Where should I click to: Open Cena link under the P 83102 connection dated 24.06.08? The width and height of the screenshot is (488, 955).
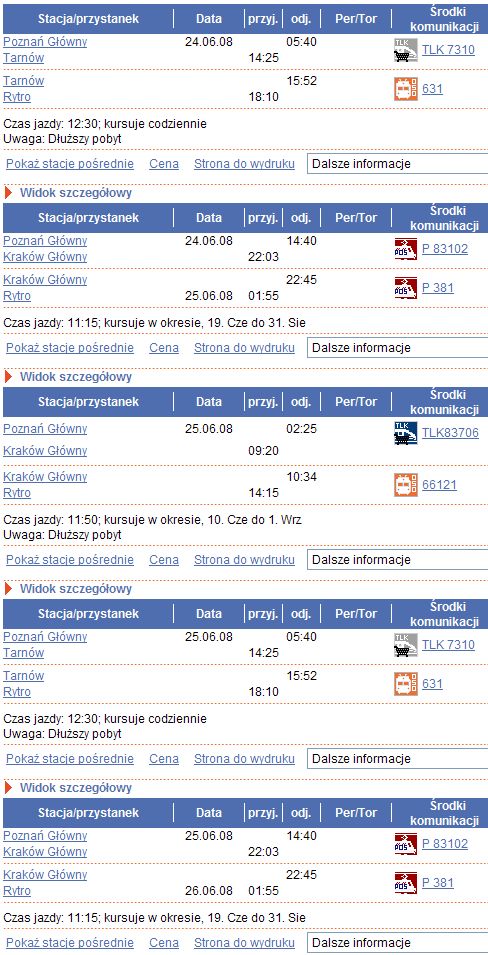tap(164, 348)
